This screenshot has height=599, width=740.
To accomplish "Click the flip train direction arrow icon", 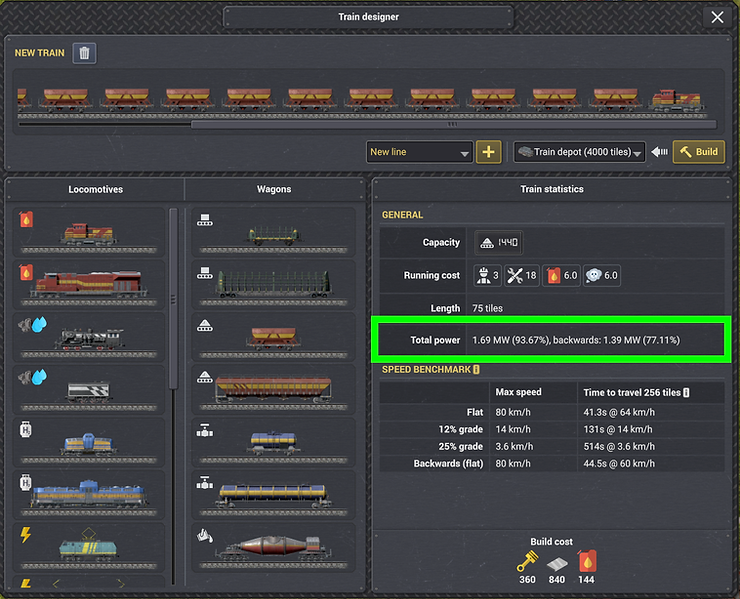I will click(659, 152).
